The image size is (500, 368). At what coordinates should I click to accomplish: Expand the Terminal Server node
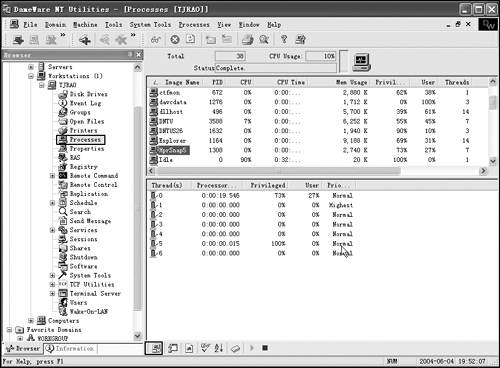(52, 294)
